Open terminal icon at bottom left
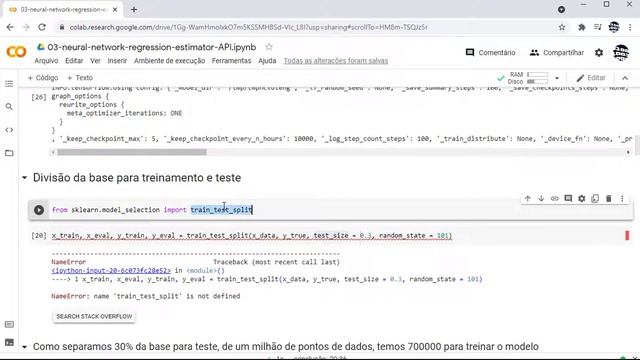This screenshot has width=640, height=360. [9, 342]
